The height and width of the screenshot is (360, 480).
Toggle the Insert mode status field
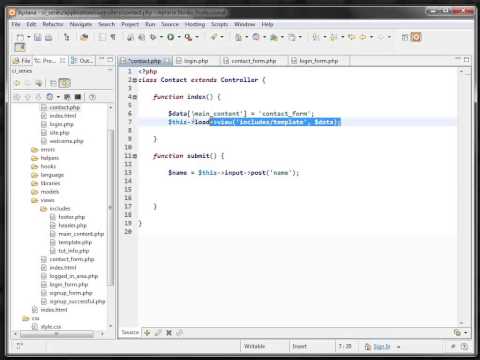(x=299, y=347)
